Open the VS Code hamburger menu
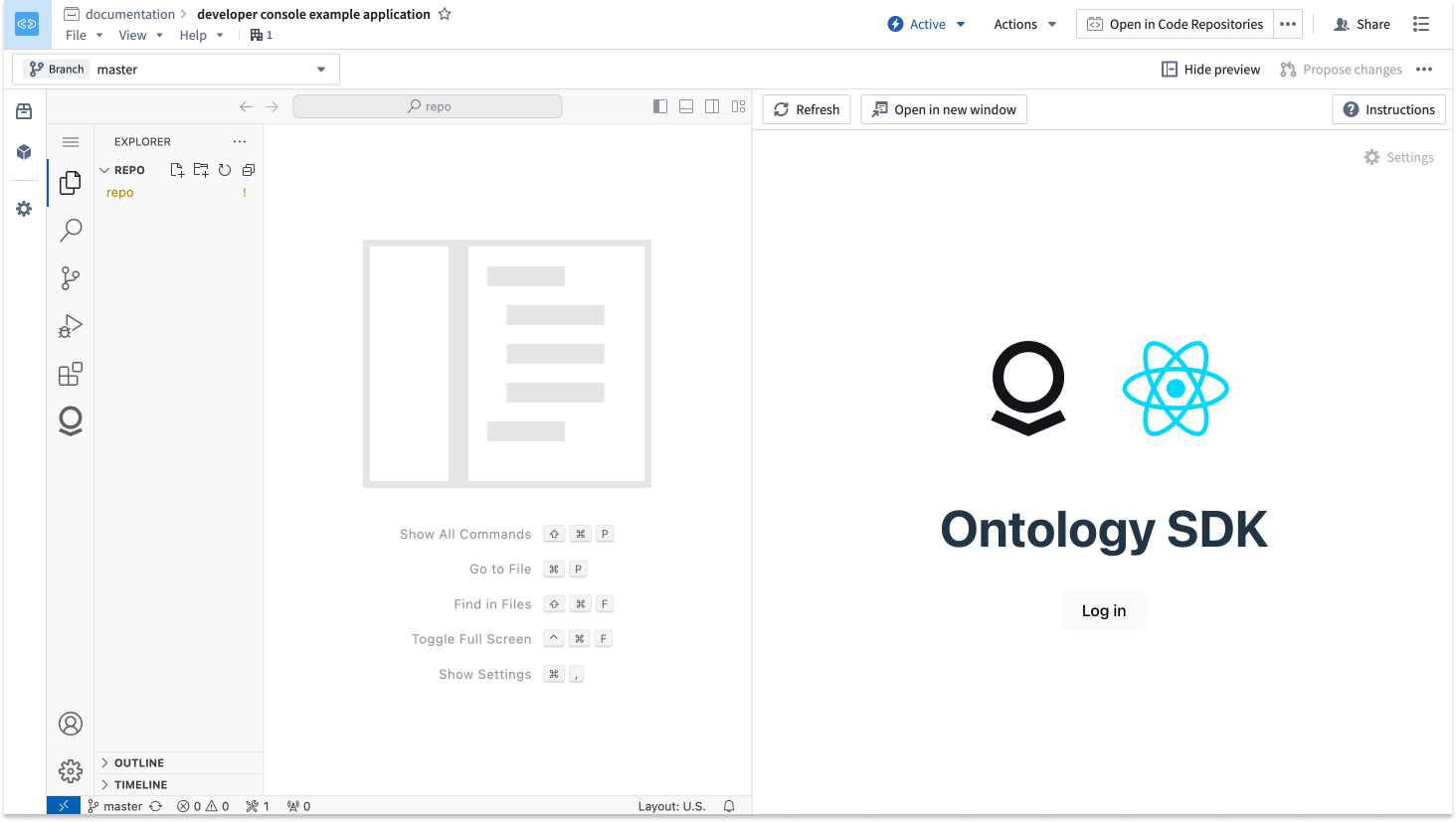 click(x=71, y=142)
